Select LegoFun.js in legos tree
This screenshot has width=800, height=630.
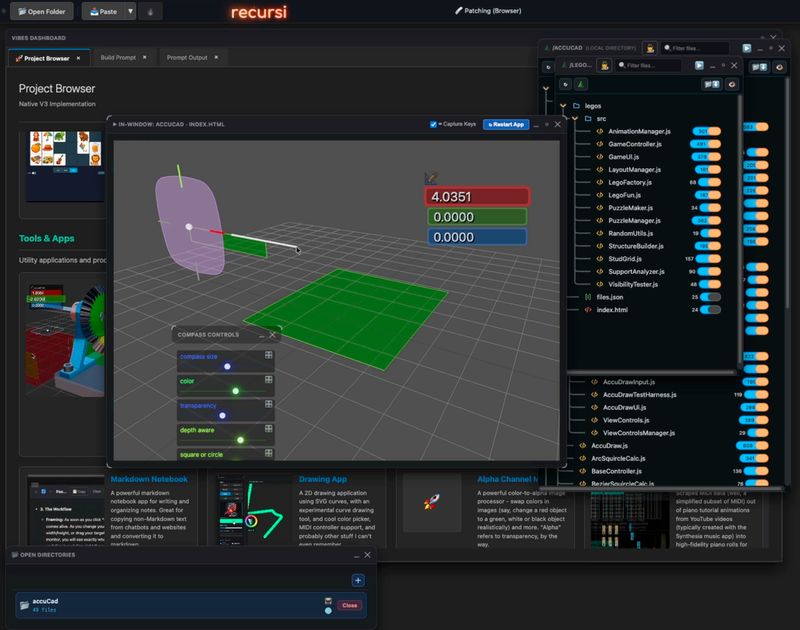tap(624, 195)
